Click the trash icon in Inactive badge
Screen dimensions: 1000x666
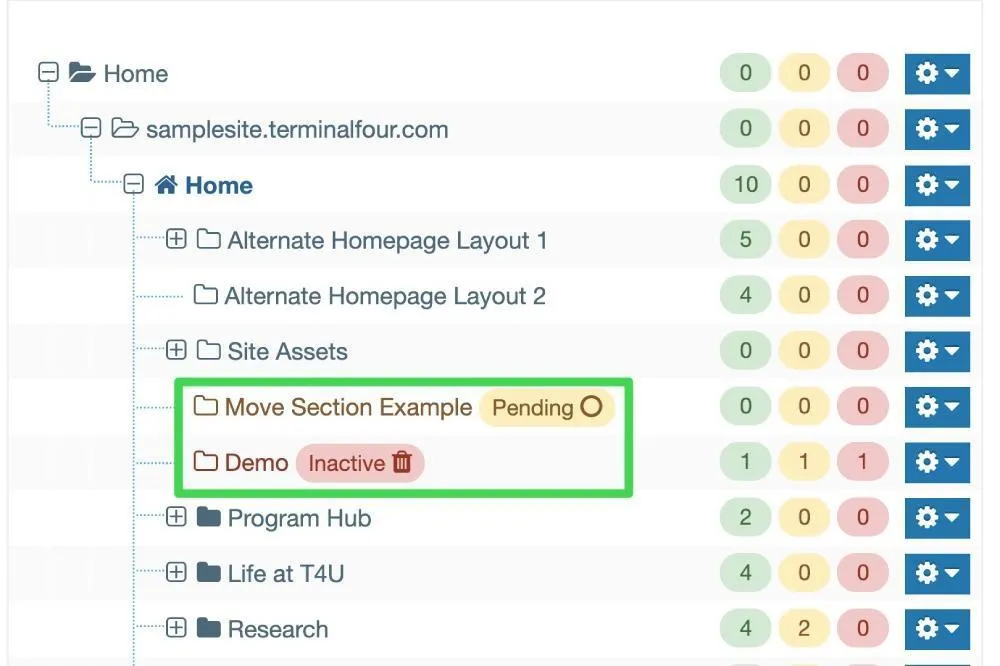coord(402,462)
